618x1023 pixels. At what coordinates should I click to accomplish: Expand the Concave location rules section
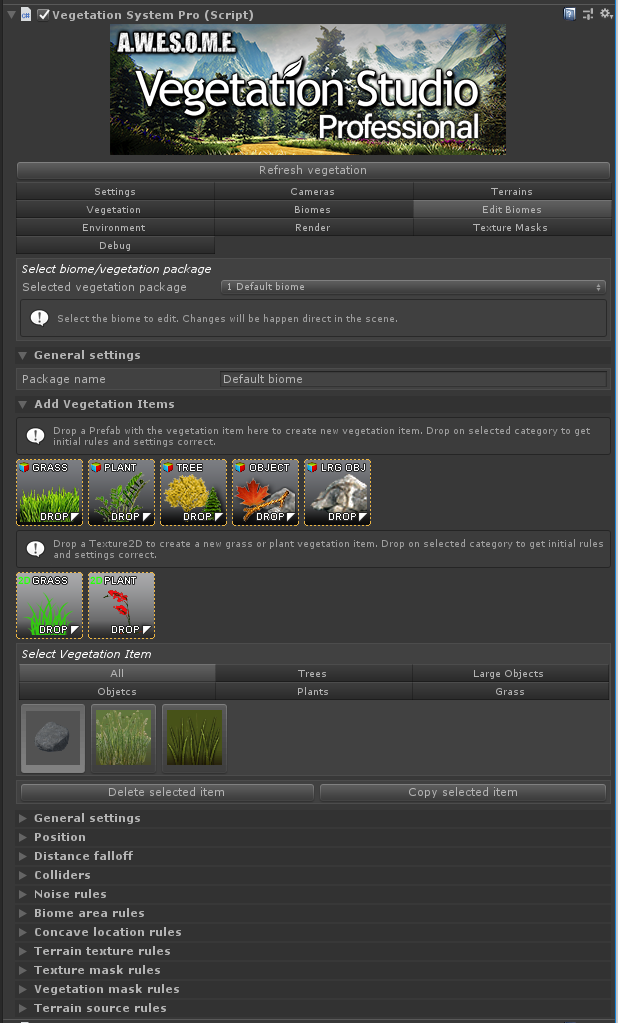[x=23, y=932]
